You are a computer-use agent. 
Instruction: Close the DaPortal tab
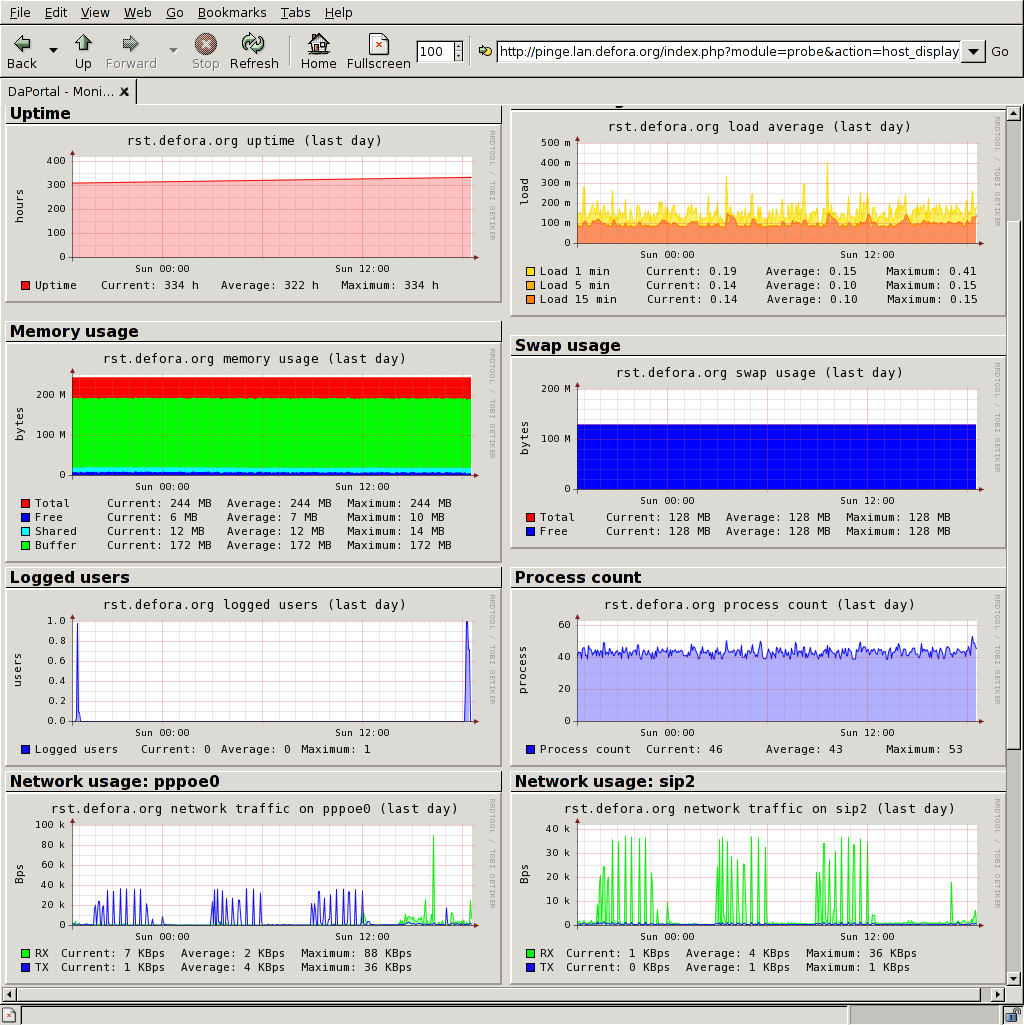point(124,92)
